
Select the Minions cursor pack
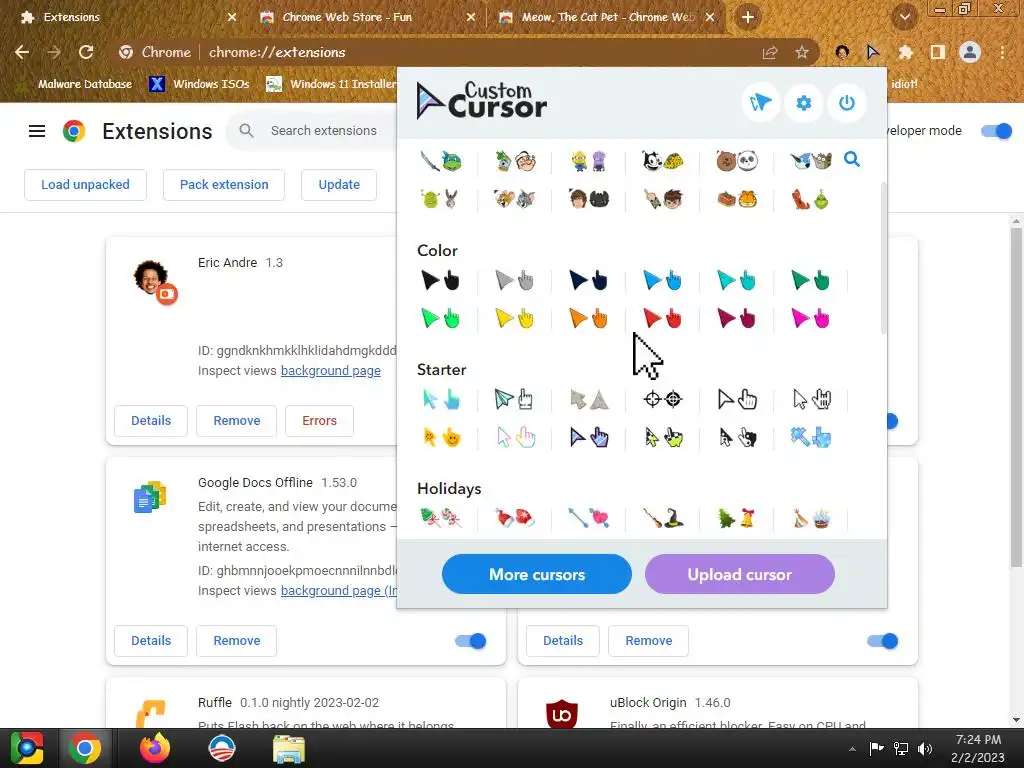click(x=589, y=161)
